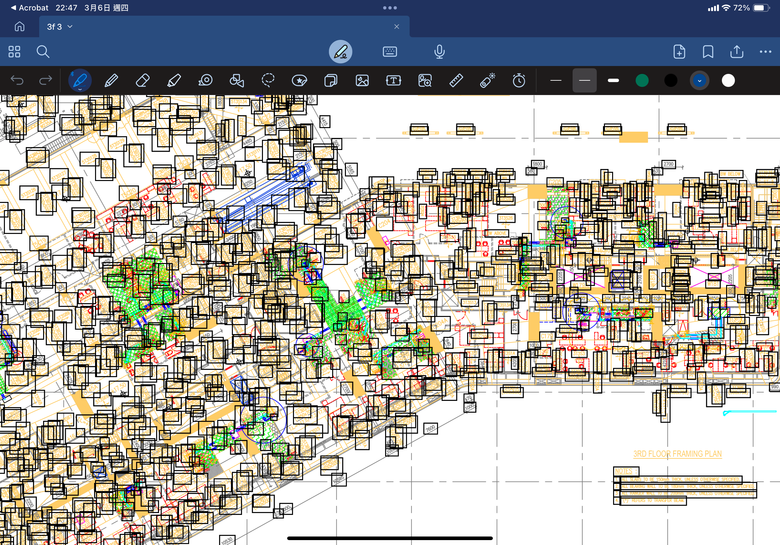This screenshot has height=545, width=780.
Task: Pick the black pen color
Action: tap(671, 81)
